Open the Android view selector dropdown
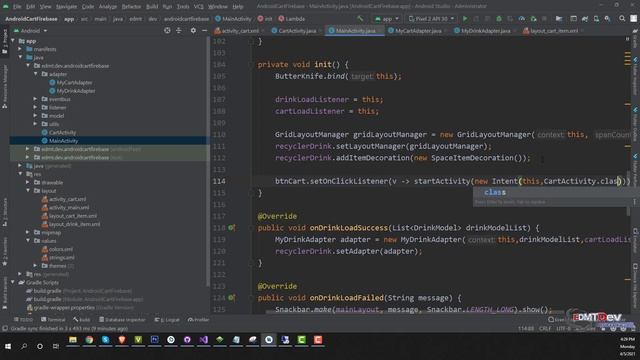Screen dimensions: 640x360 pos(31,31)
